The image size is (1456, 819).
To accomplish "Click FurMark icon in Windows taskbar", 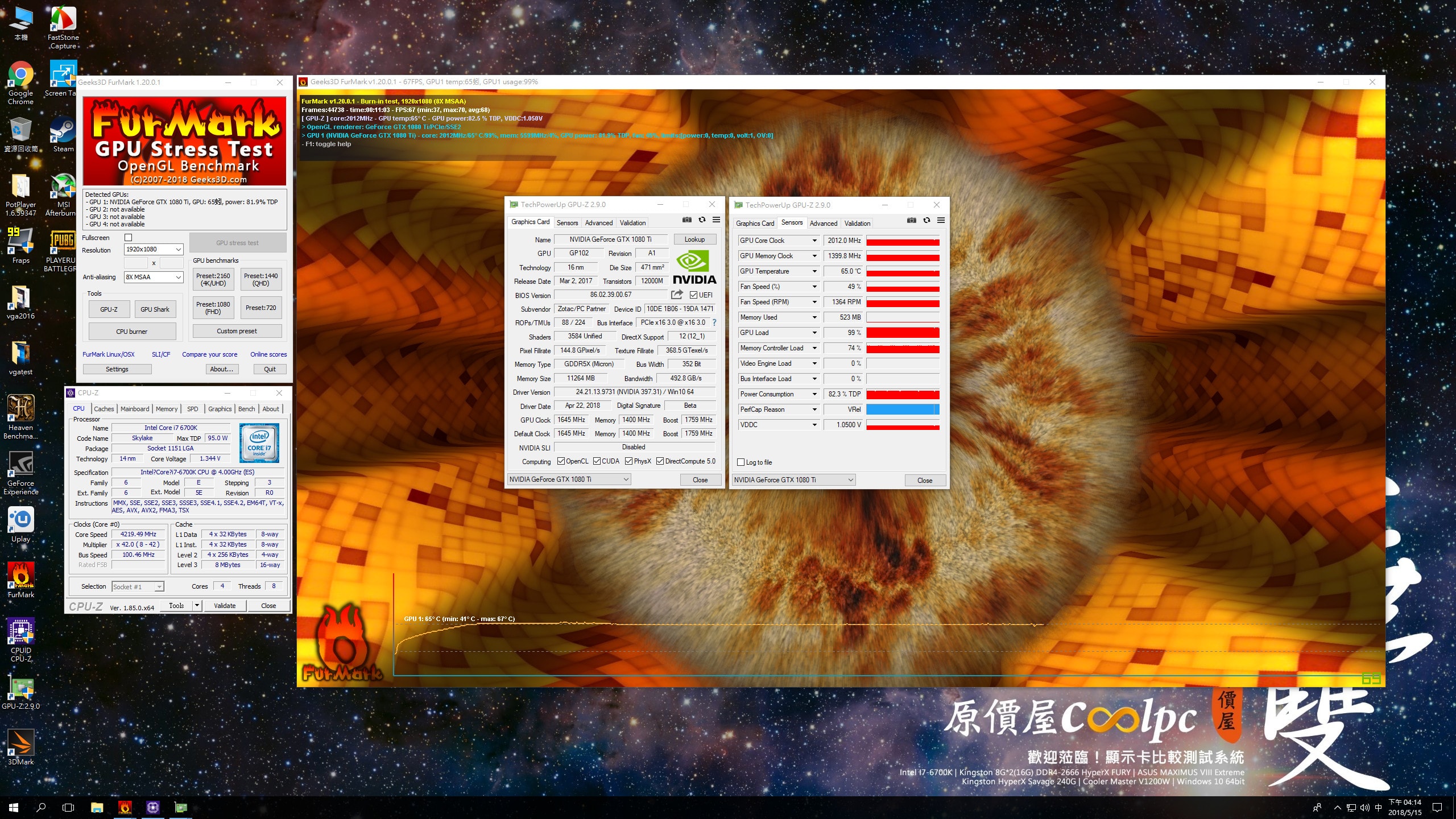I will pos(125,807).
